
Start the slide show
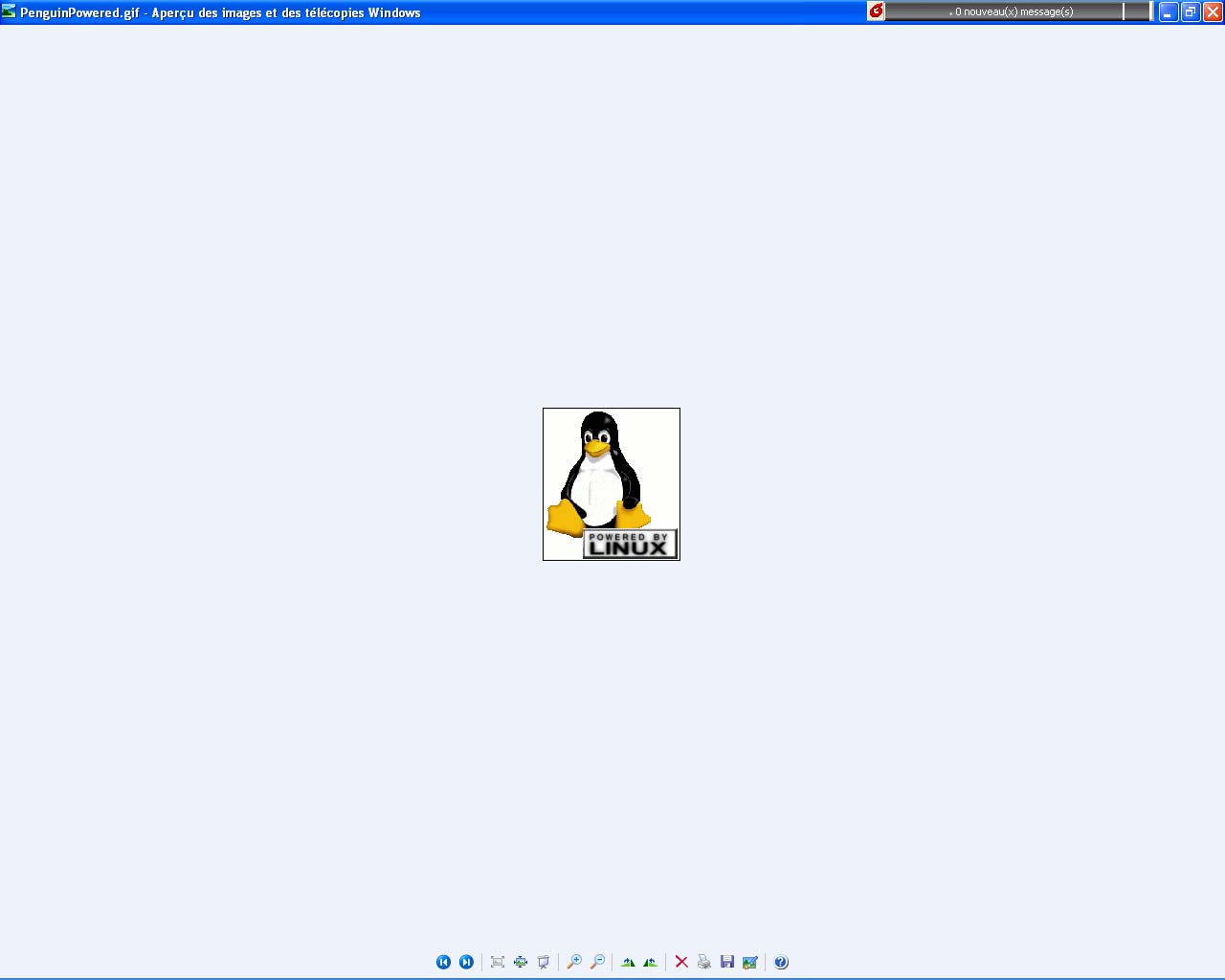point(544,962)
